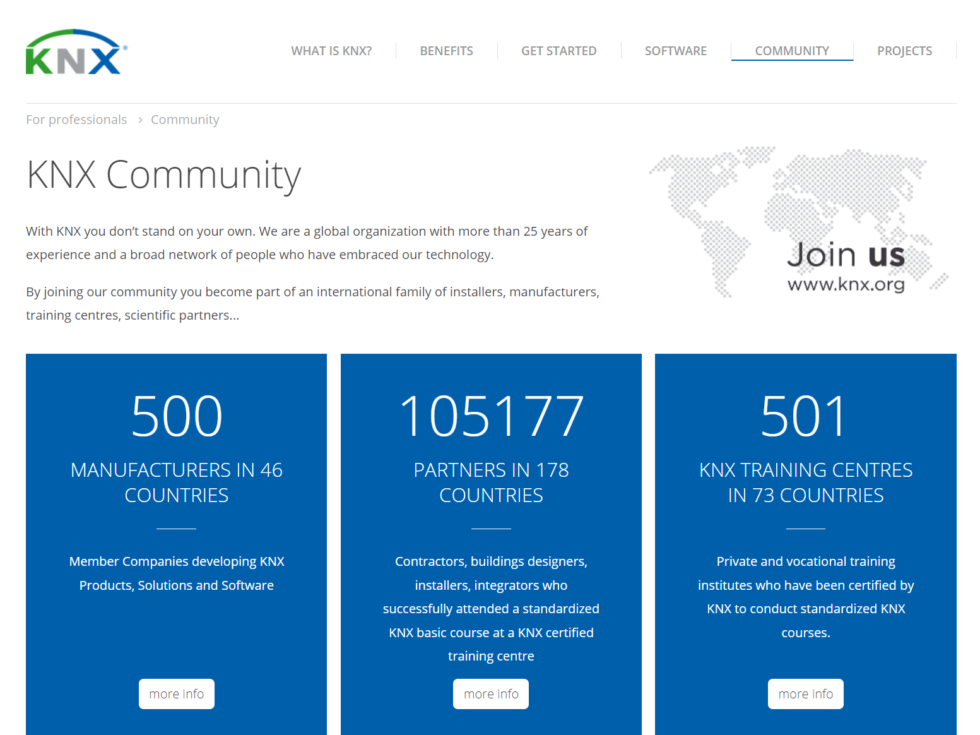Image resolution: width=980 pixels, height=735 pixels.
Task: Open the BENEFITS menu item
Action: (446, 51)
